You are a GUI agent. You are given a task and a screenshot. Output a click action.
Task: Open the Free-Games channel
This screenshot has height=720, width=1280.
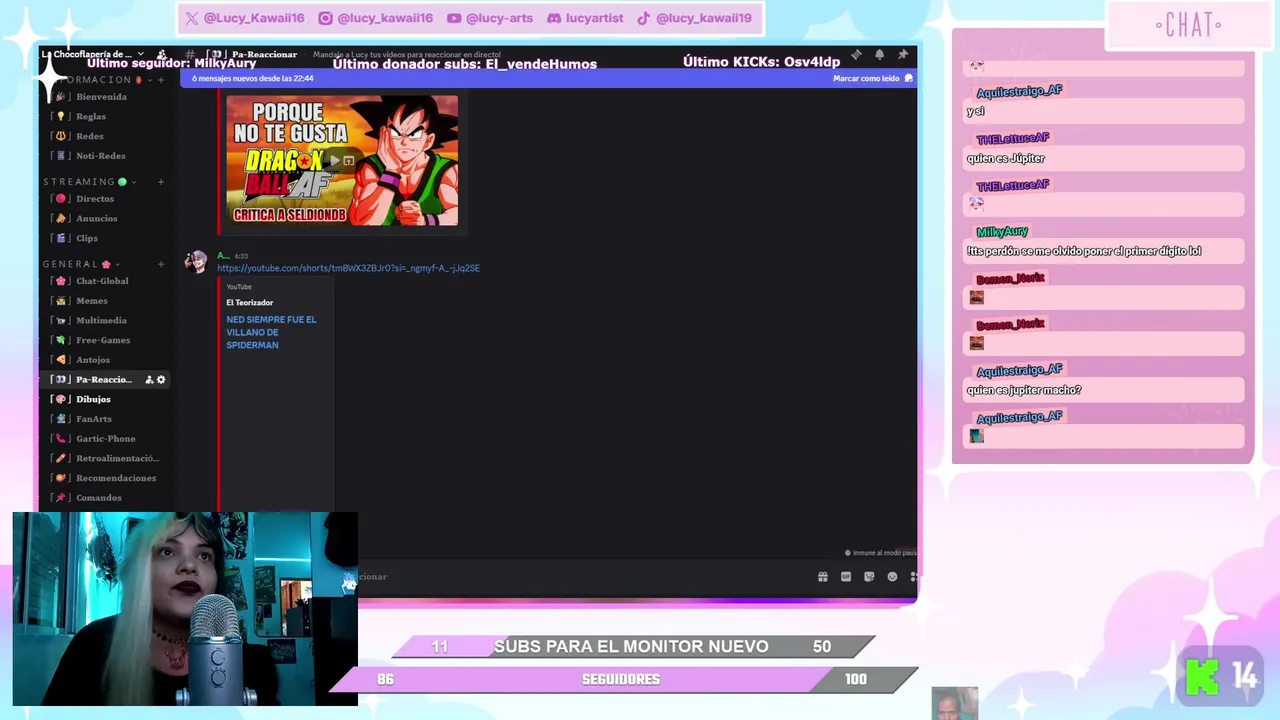(x=104, y=340)
